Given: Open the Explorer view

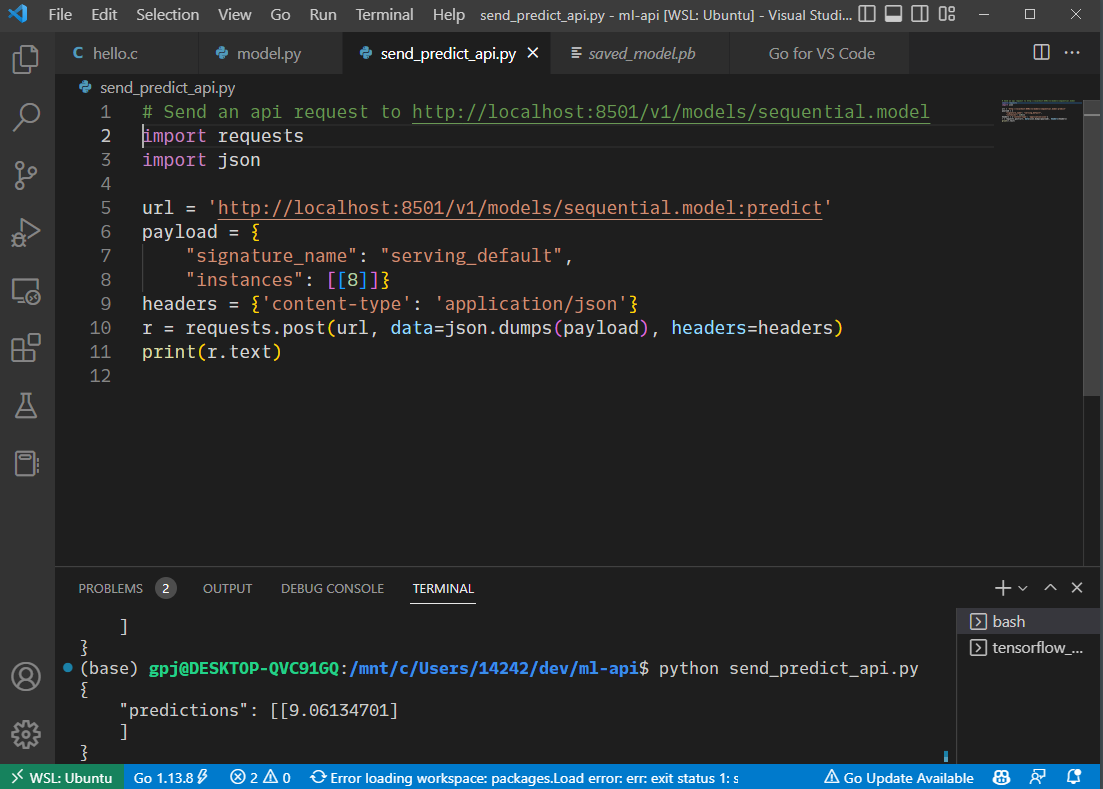Looking at the screenshot, I should (26, 60).
